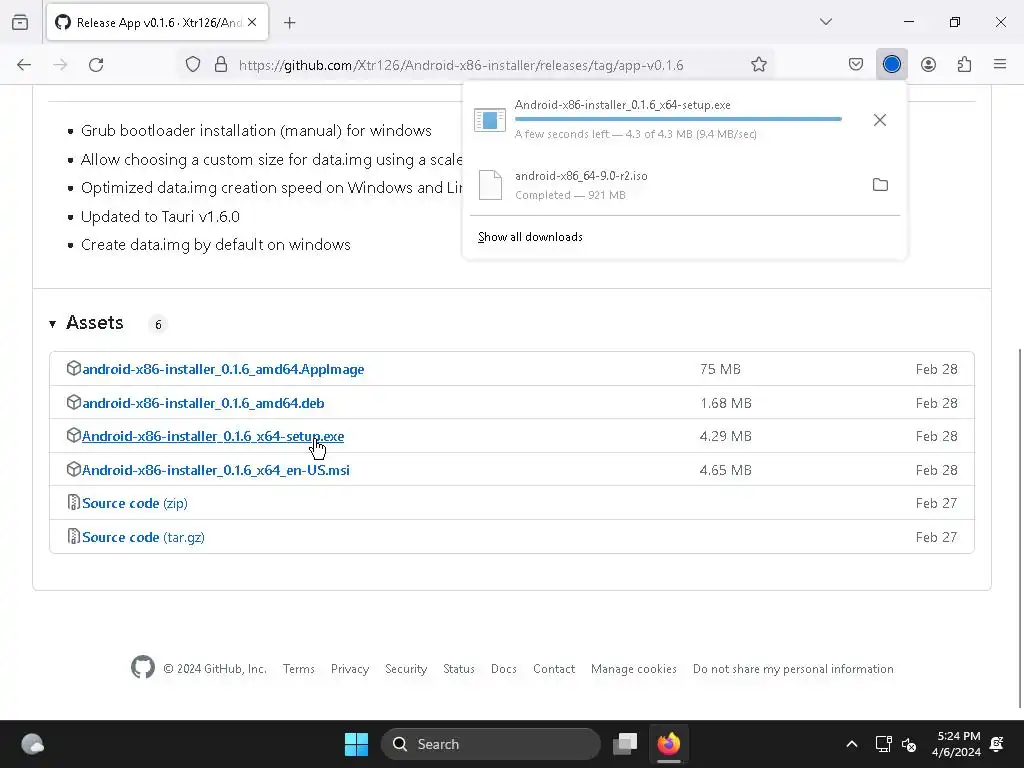Download Source code (tar.gz)
The width and height of the screenshot is (1024, 768).
144,537
